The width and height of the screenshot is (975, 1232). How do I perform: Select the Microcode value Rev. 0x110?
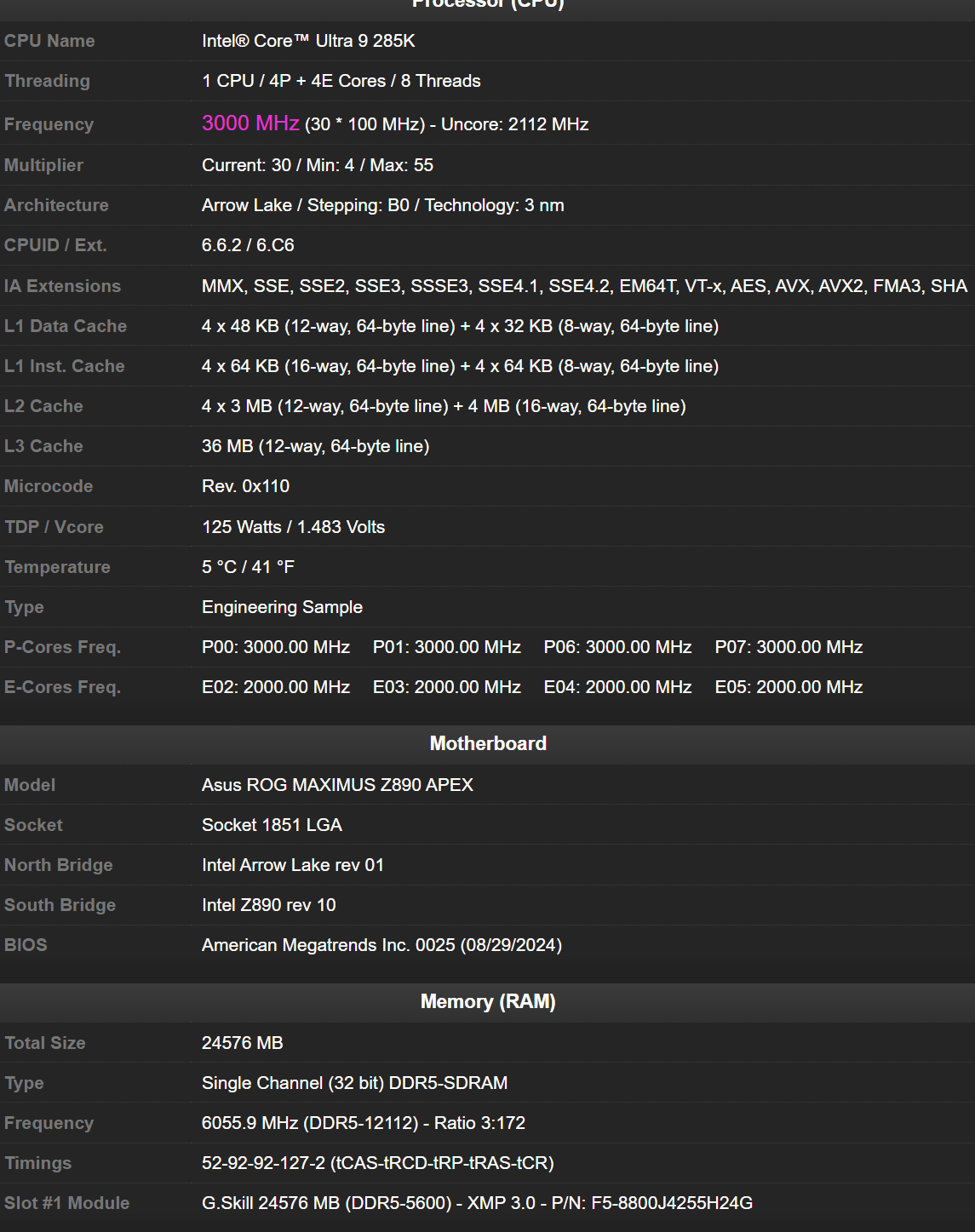pyautogui.click(x=245, y=486)
